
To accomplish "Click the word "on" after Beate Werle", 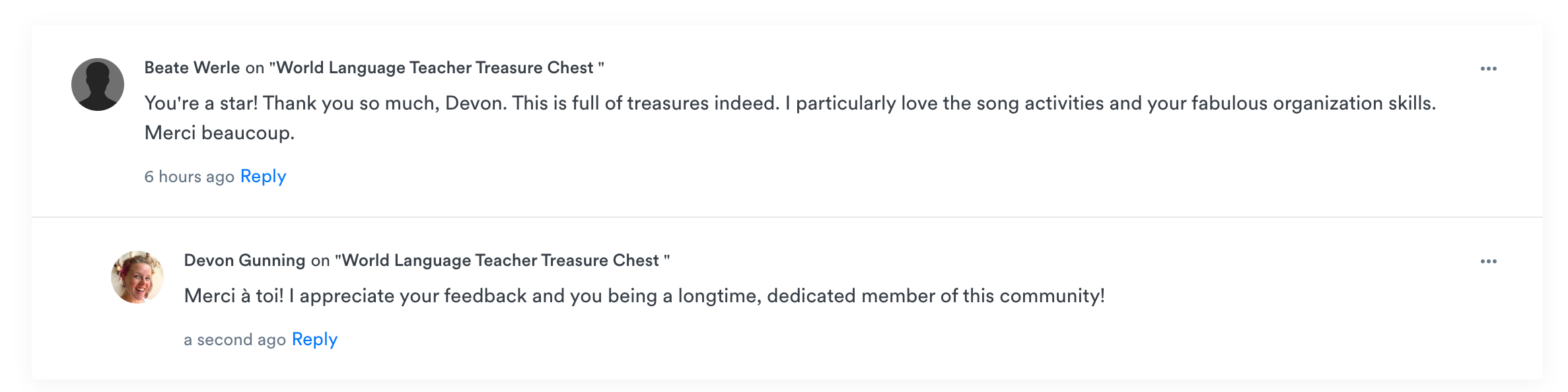I will pos(255,68).
